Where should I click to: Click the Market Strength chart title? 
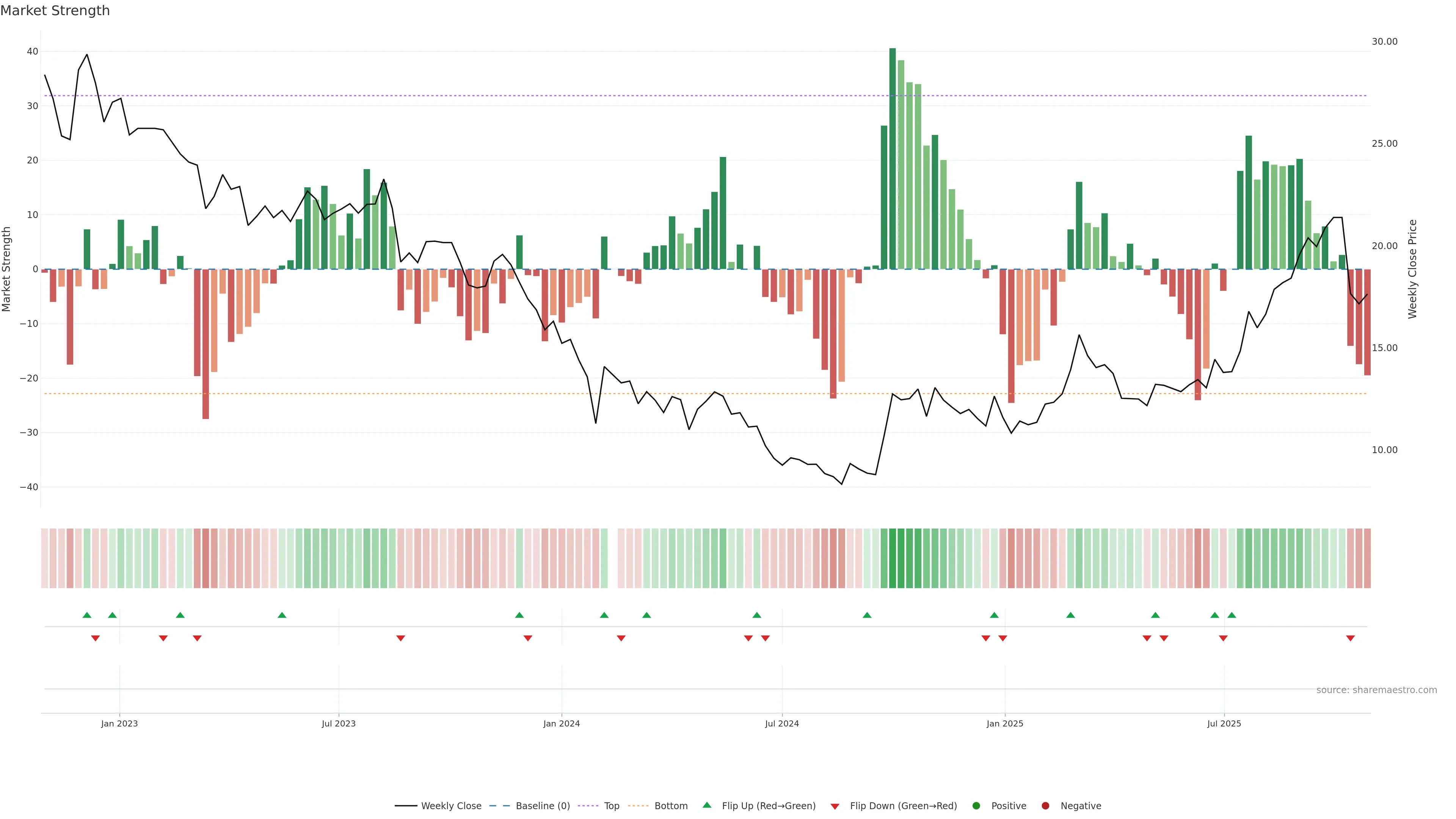point(55,11)
